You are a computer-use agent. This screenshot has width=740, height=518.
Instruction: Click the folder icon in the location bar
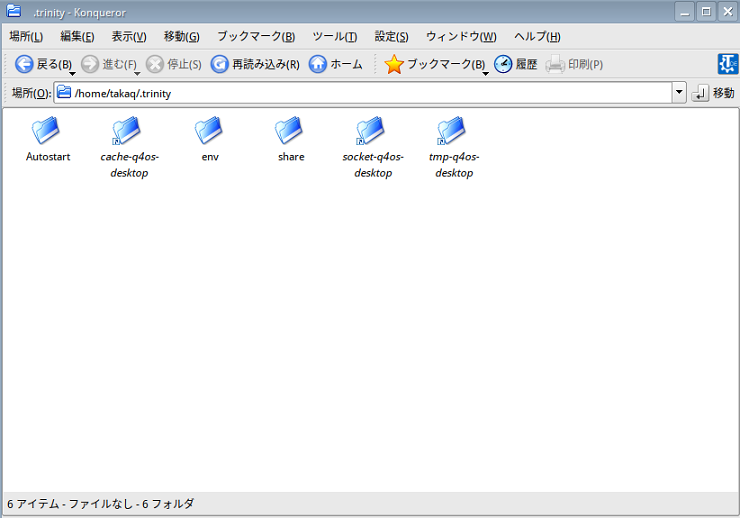64,92
